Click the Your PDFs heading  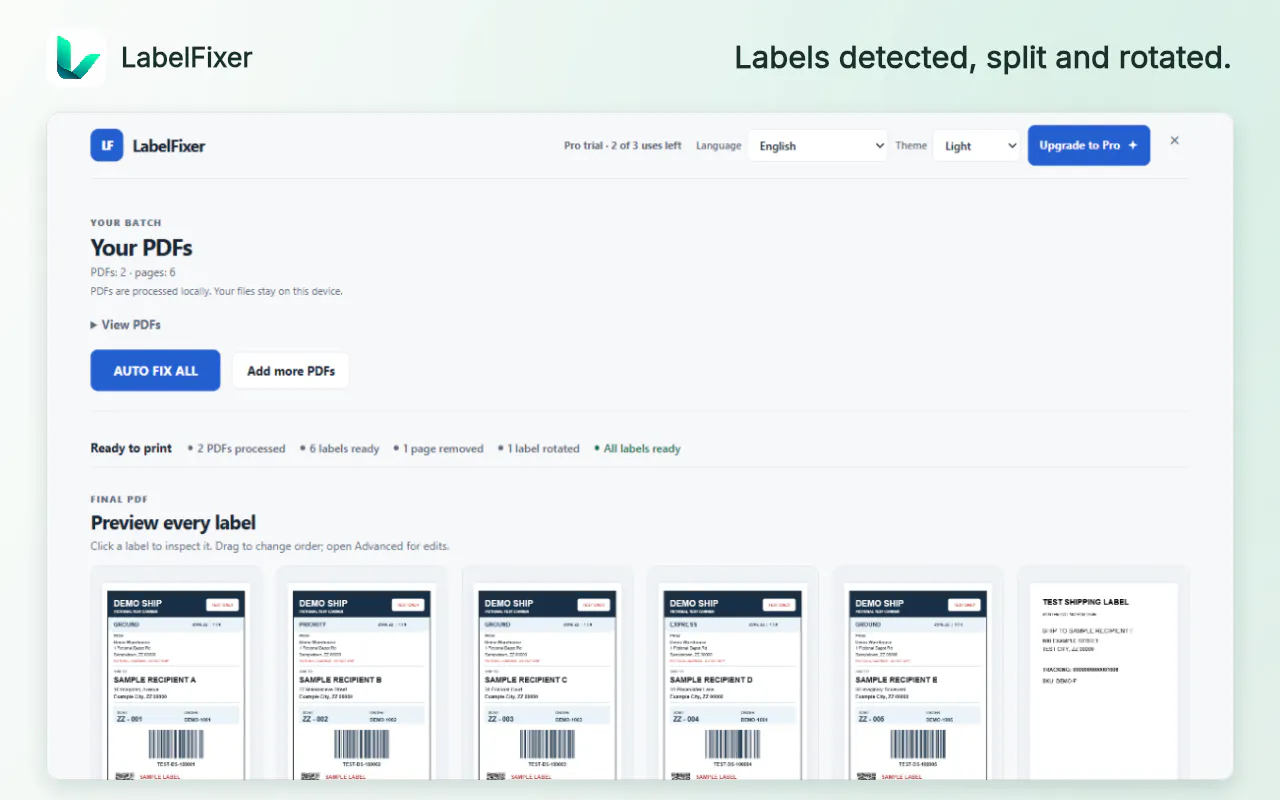click(141, 248)
